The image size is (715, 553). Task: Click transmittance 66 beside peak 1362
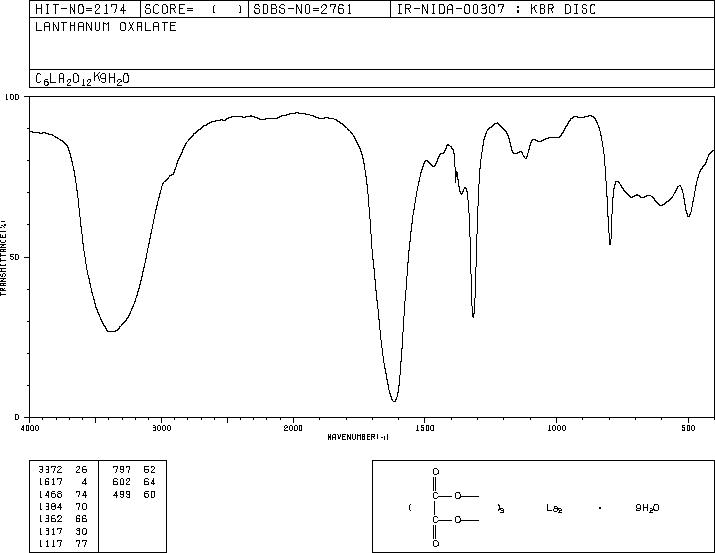[81, 519]
